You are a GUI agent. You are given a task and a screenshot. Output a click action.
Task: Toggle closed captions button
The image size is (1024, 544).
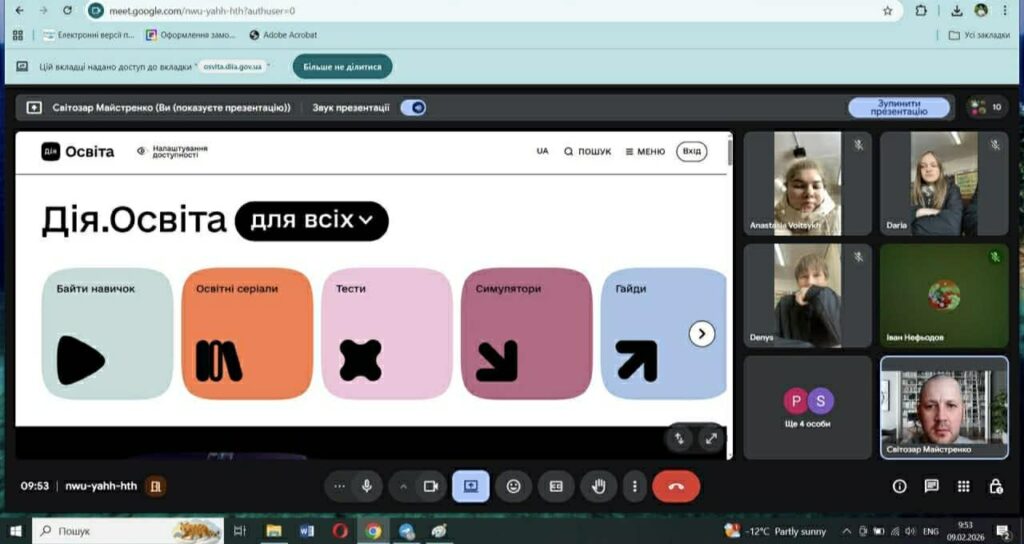coord(556,486)
